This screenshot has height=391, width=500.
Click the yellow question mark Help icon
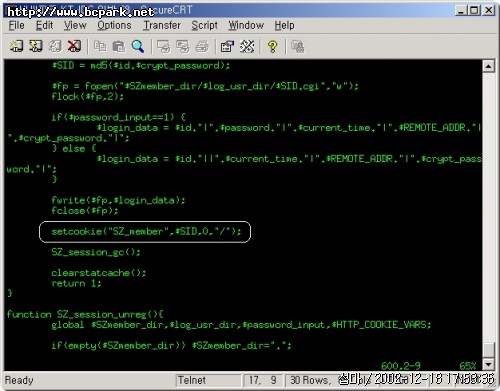click(272, 46)
